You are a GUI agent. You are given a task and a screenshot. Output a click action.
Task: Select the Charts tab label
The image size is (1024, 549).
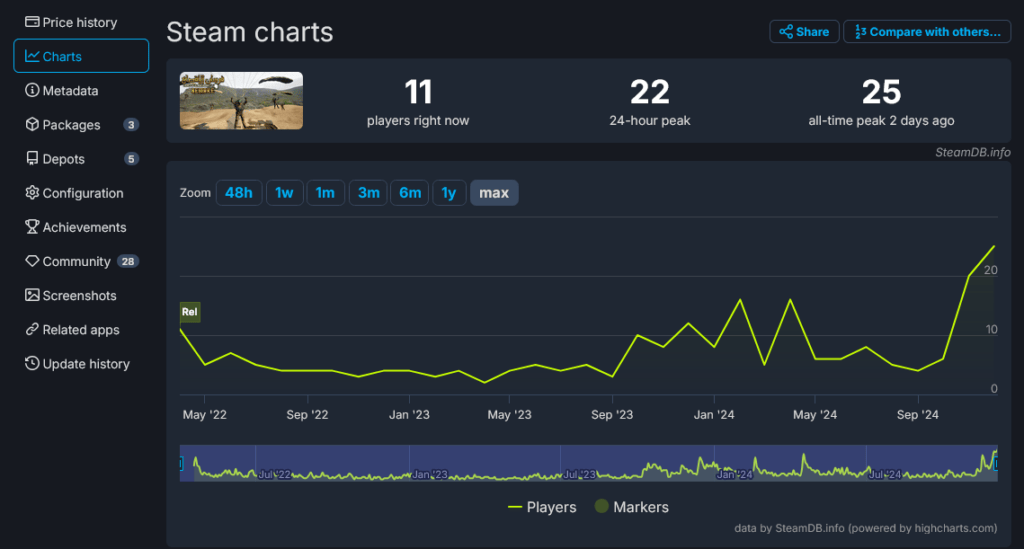[62, 57]
